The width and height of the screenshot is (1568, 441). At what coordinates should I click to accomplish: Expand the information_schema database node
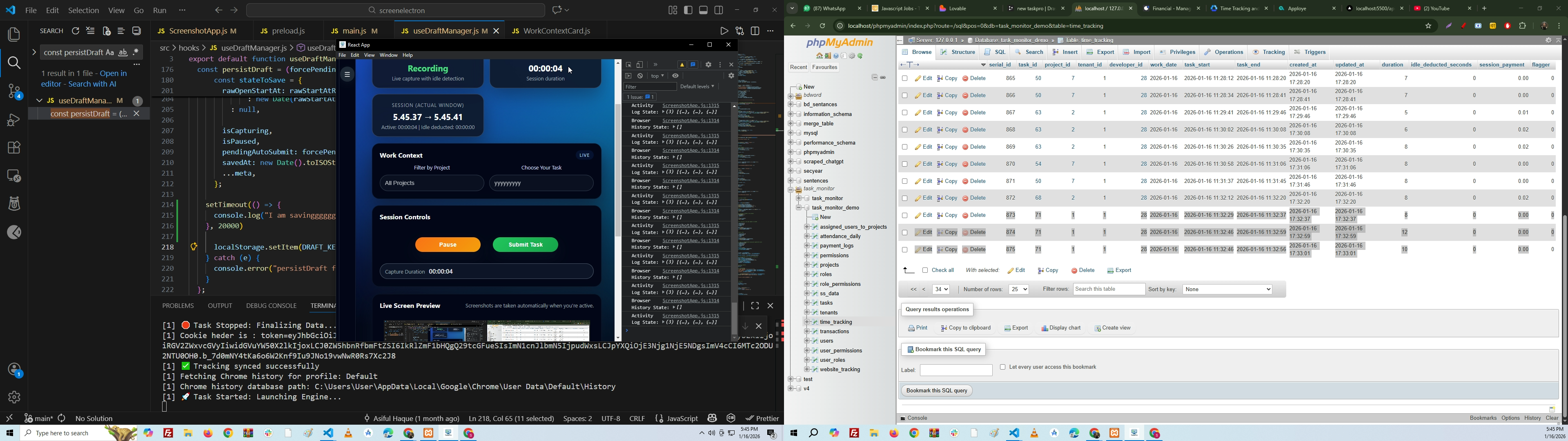click(791, 114)
